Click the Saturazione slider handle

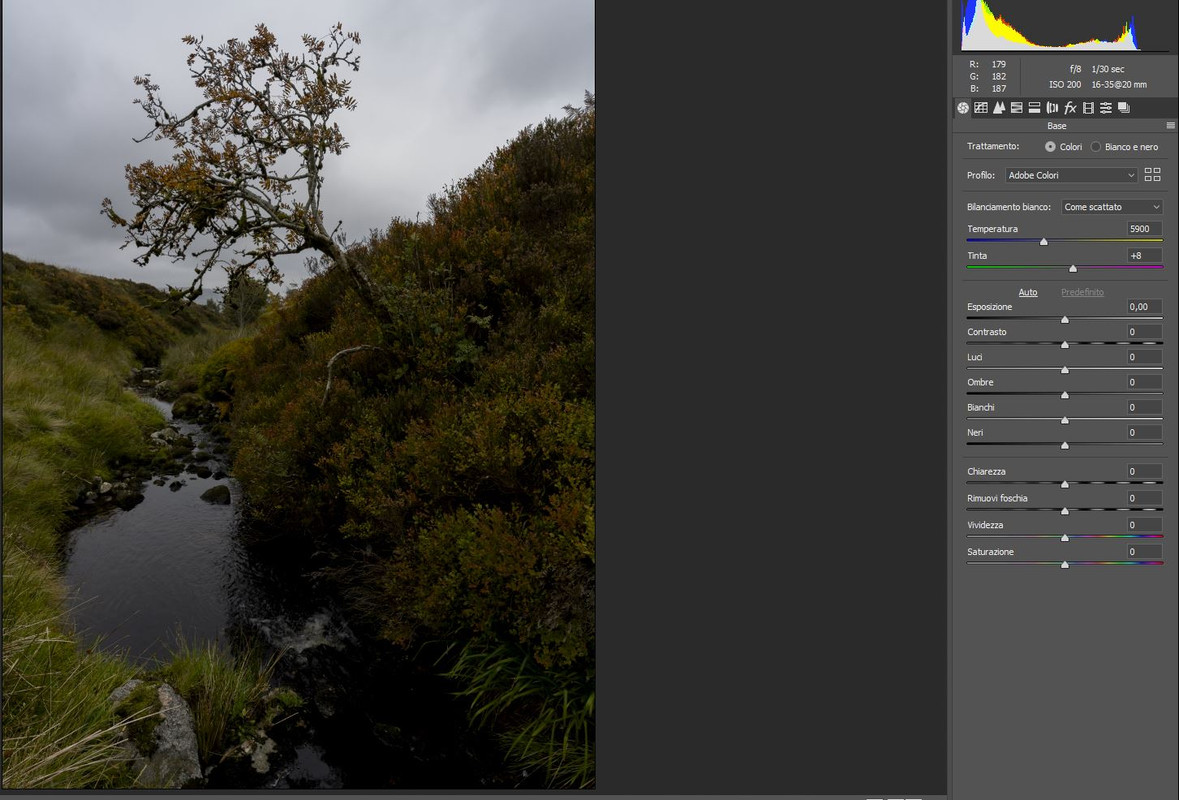point(1065,565)
